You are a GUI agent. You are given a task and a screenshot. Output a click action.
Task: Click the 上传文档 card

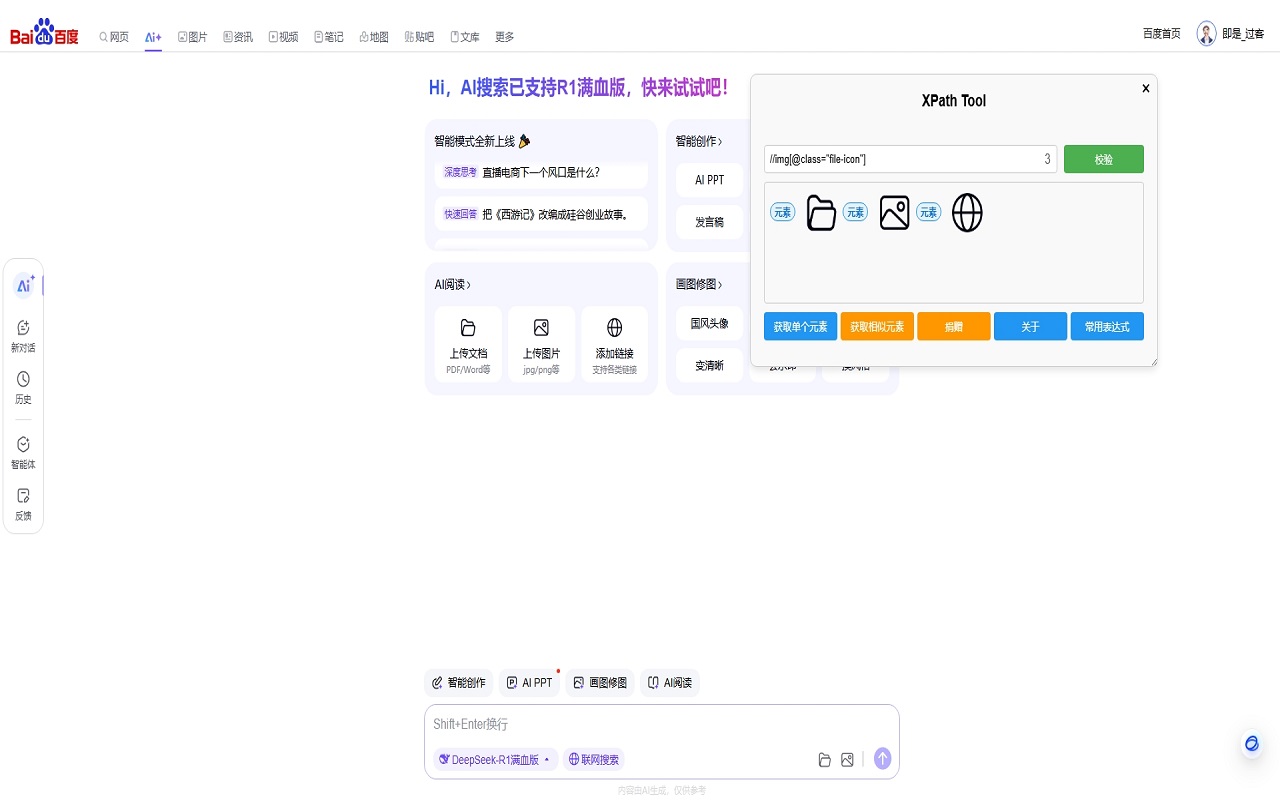[468, 344]
